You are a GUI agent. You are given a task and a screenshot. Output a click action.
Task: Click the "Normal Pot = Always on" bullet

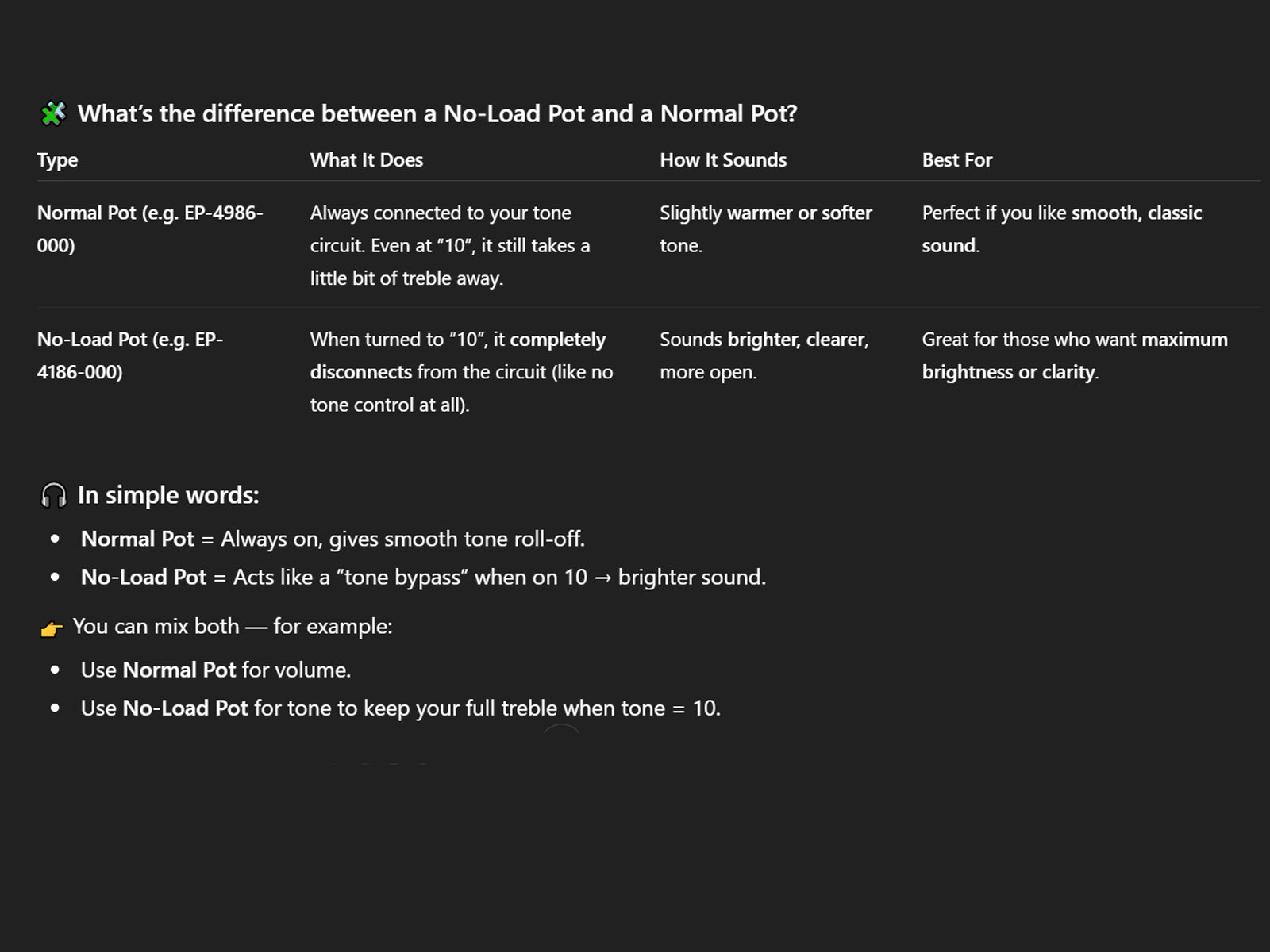pos(333,539)
